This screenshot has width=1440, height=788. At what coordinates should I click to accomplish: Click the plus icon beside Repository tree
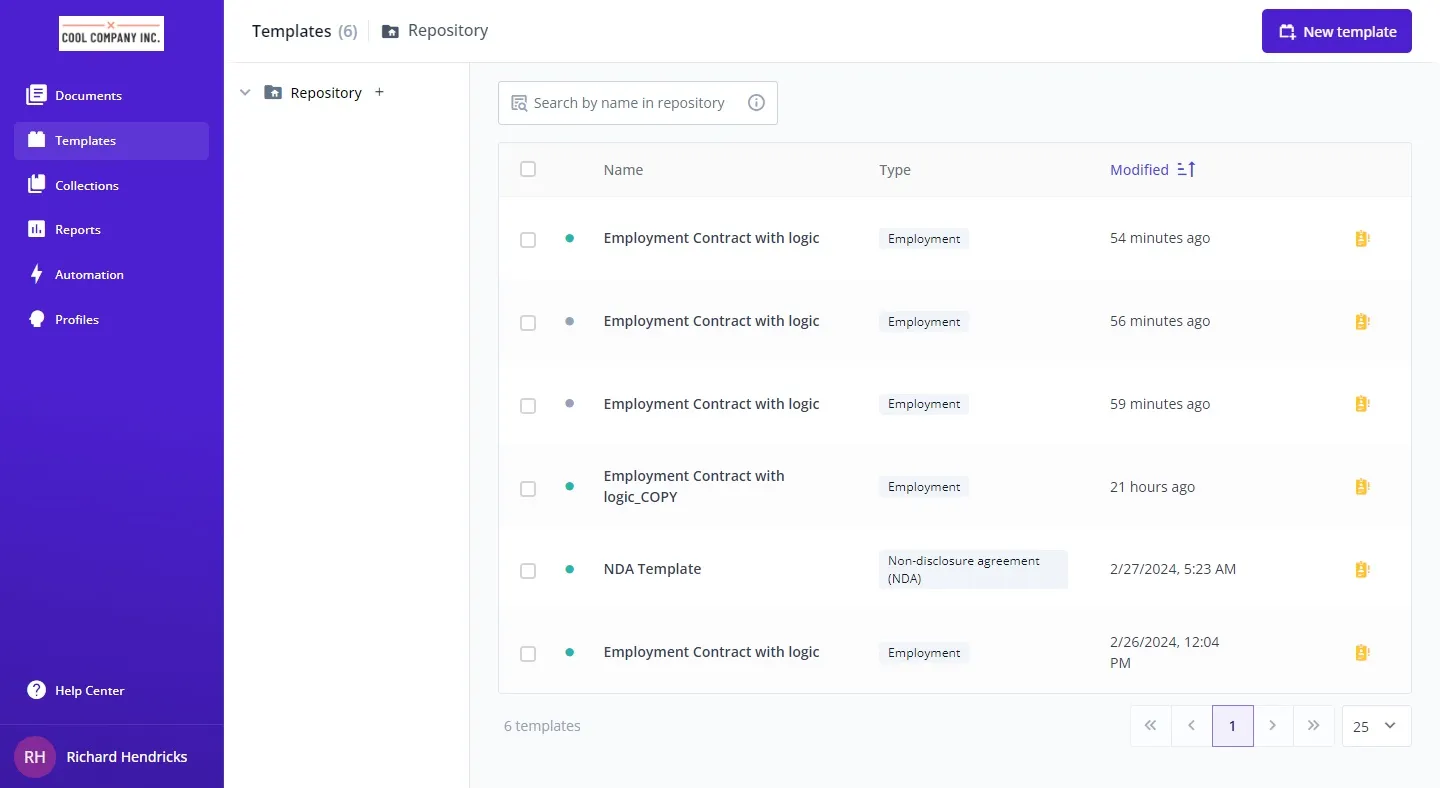tap(379, 92)
